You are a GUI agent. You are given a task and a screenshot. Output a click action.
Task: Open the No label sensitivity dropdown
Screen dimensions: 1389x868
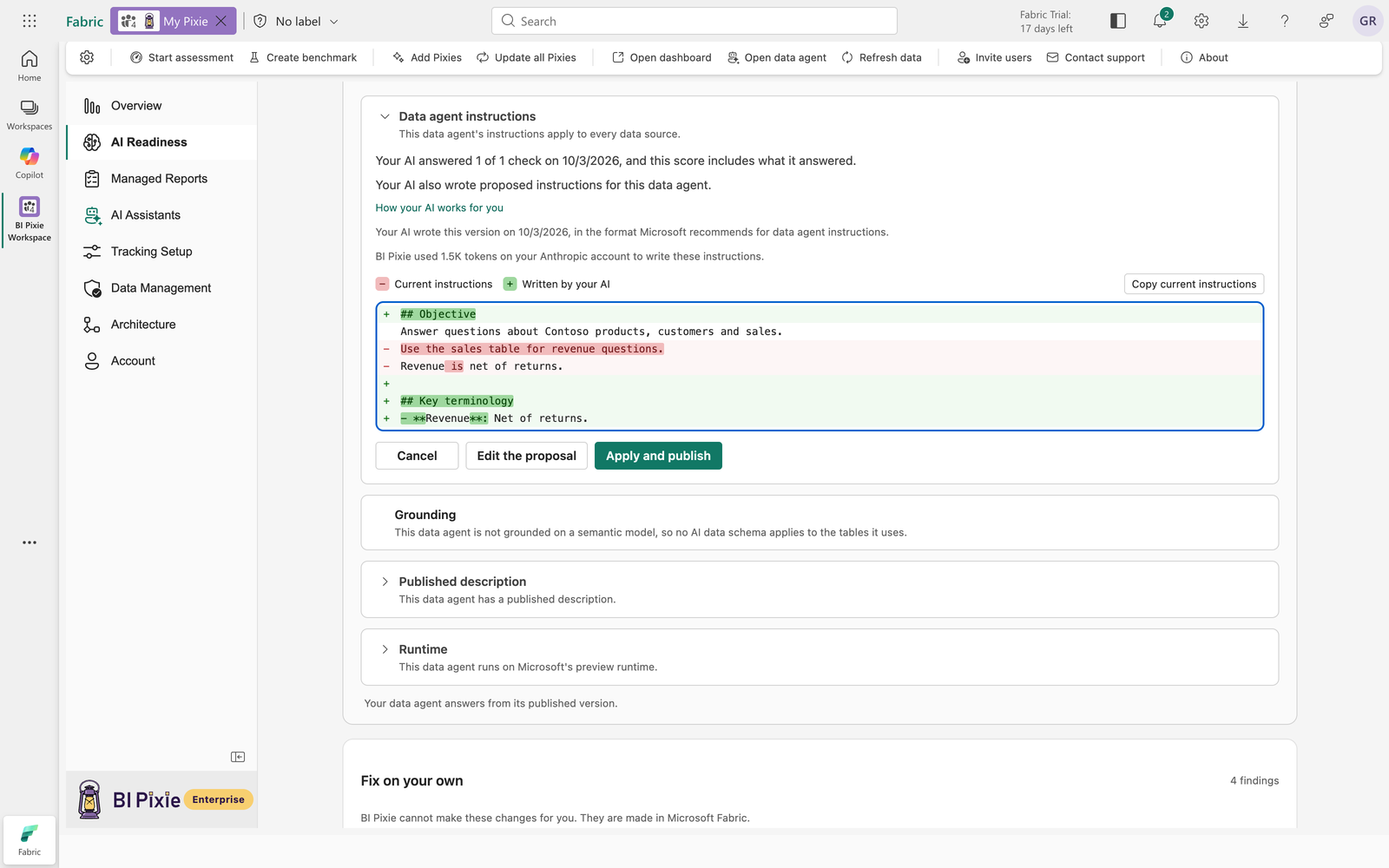[296, 21]
